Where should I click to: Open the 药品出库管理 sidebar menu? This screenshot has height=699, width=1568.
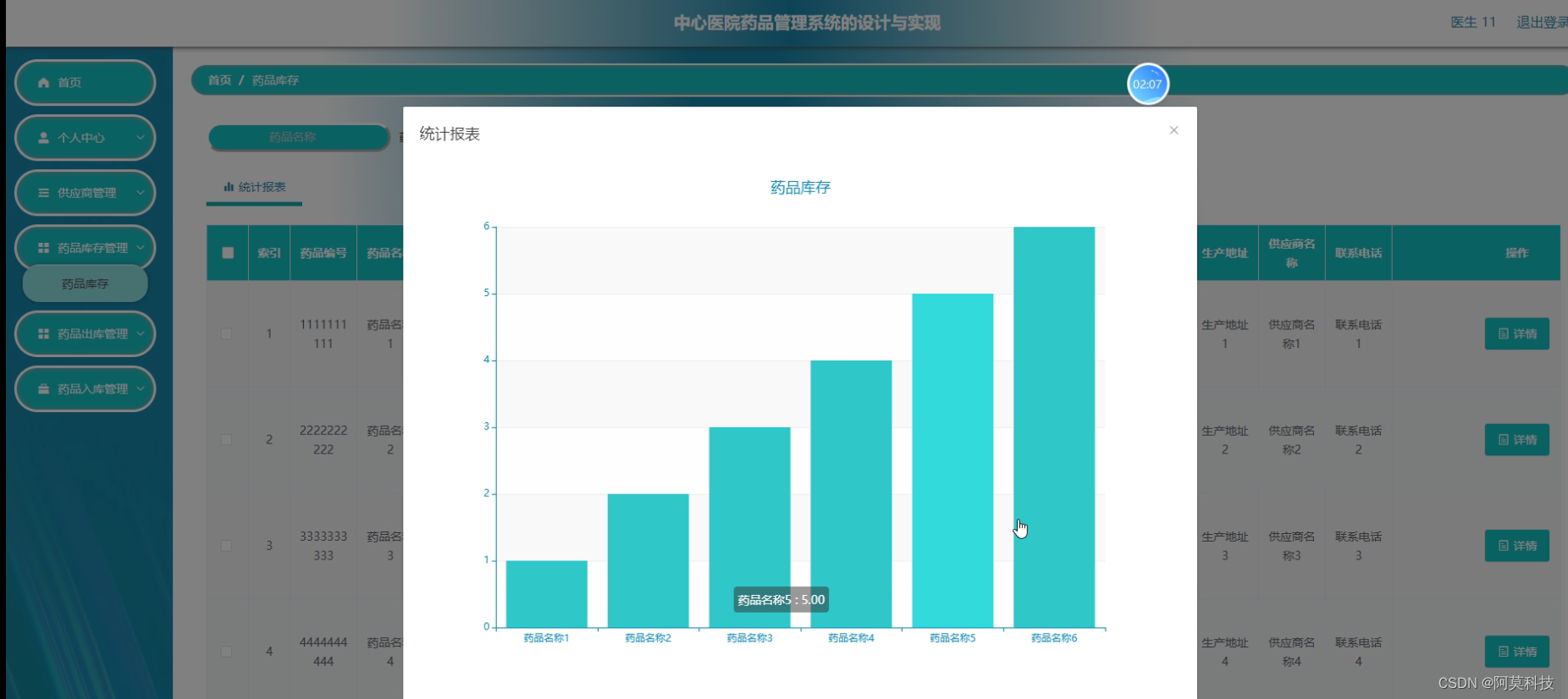point(85,334)
